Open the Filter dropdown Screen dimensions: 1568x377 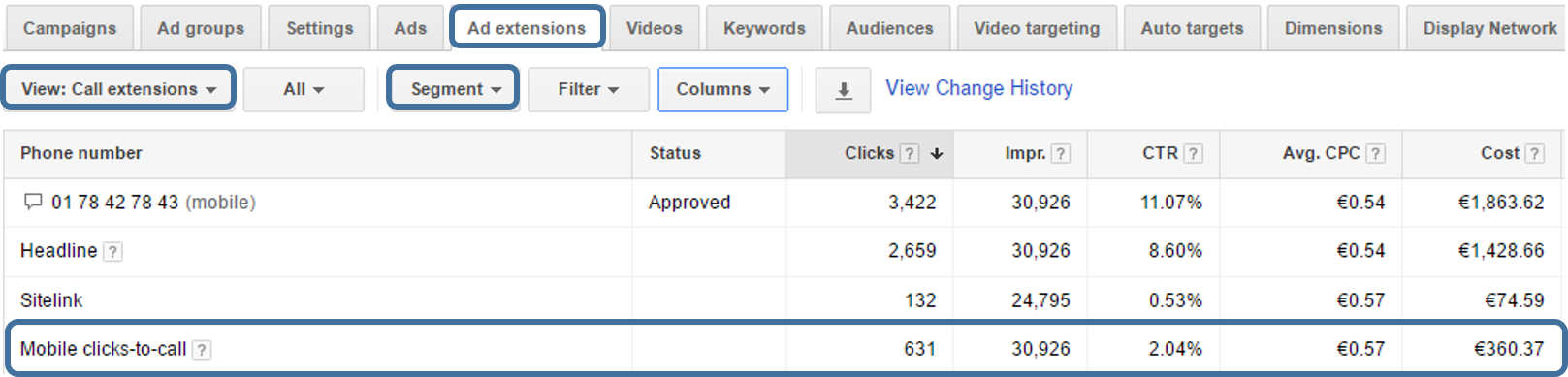[x=589, y=89]
